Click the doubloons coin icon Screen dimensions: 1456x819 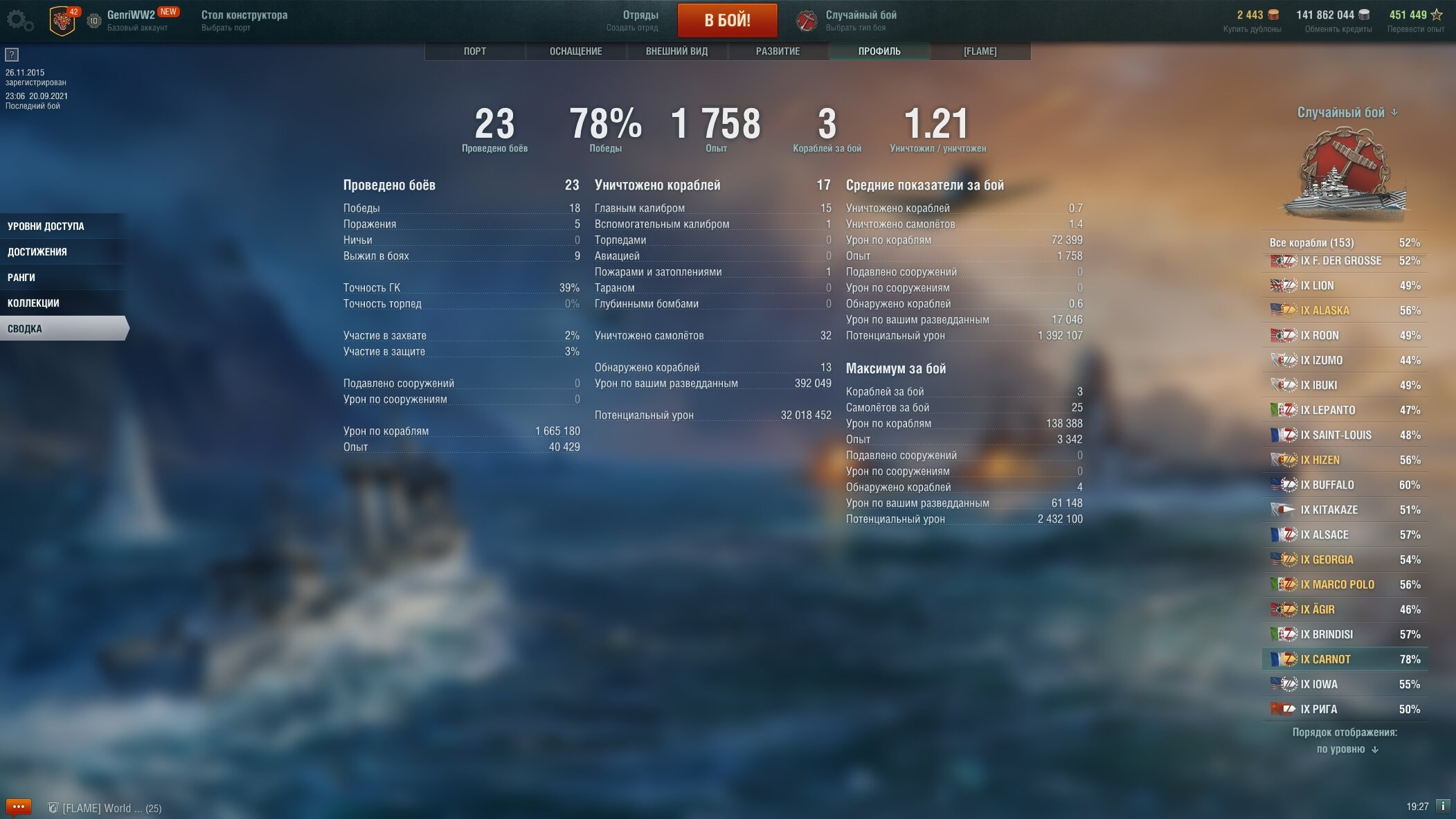point(1273,15)
